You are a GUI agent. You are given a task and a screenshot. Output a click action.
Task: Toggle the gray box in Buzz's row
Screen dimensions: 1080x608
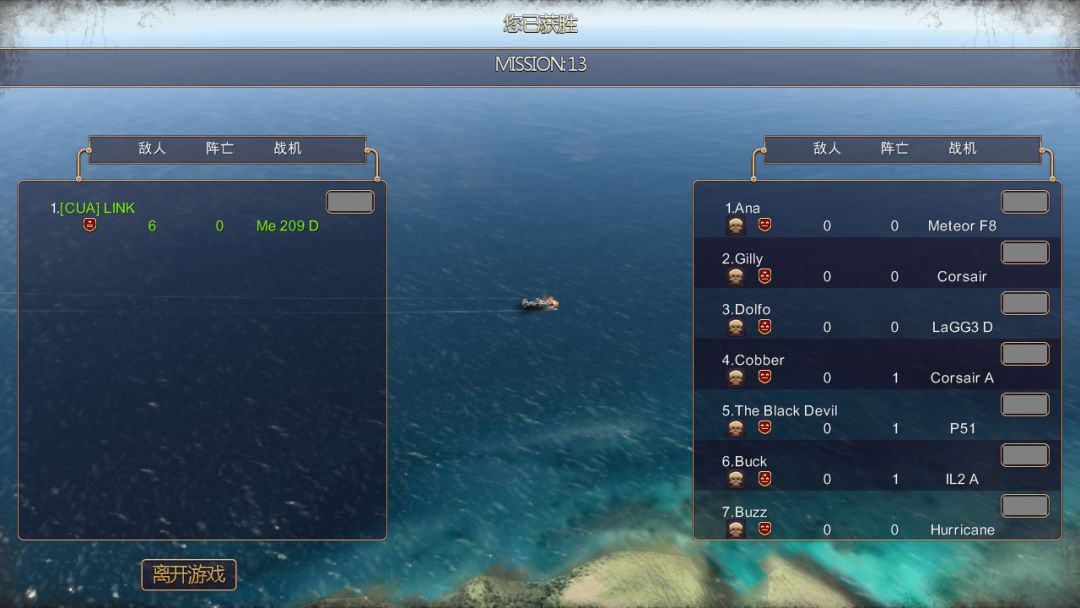pos(1025,506)
